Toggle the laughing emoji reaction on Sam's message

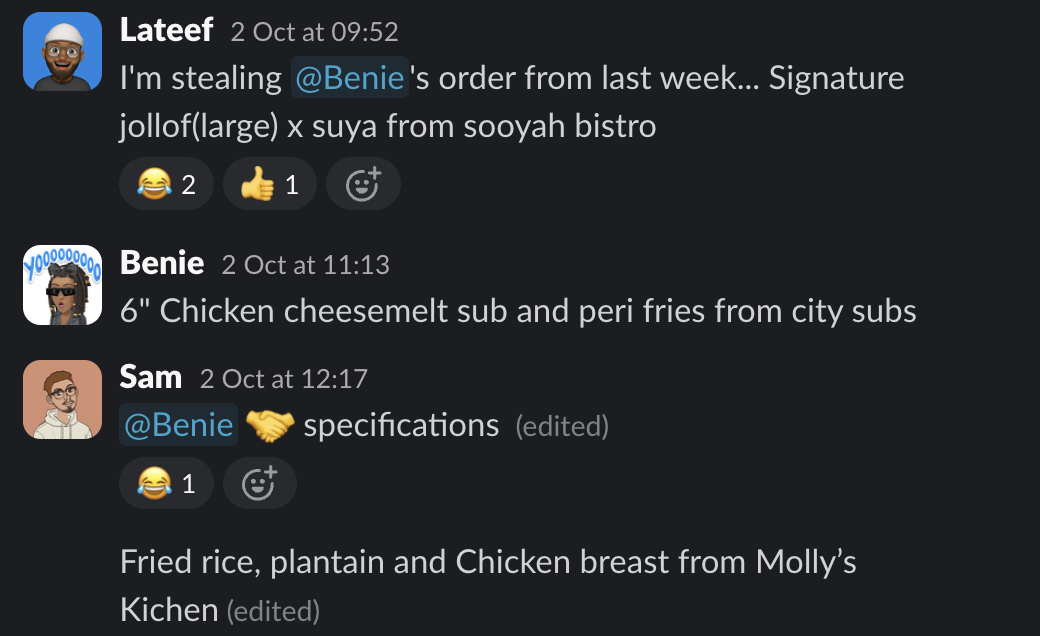[166, 484]
